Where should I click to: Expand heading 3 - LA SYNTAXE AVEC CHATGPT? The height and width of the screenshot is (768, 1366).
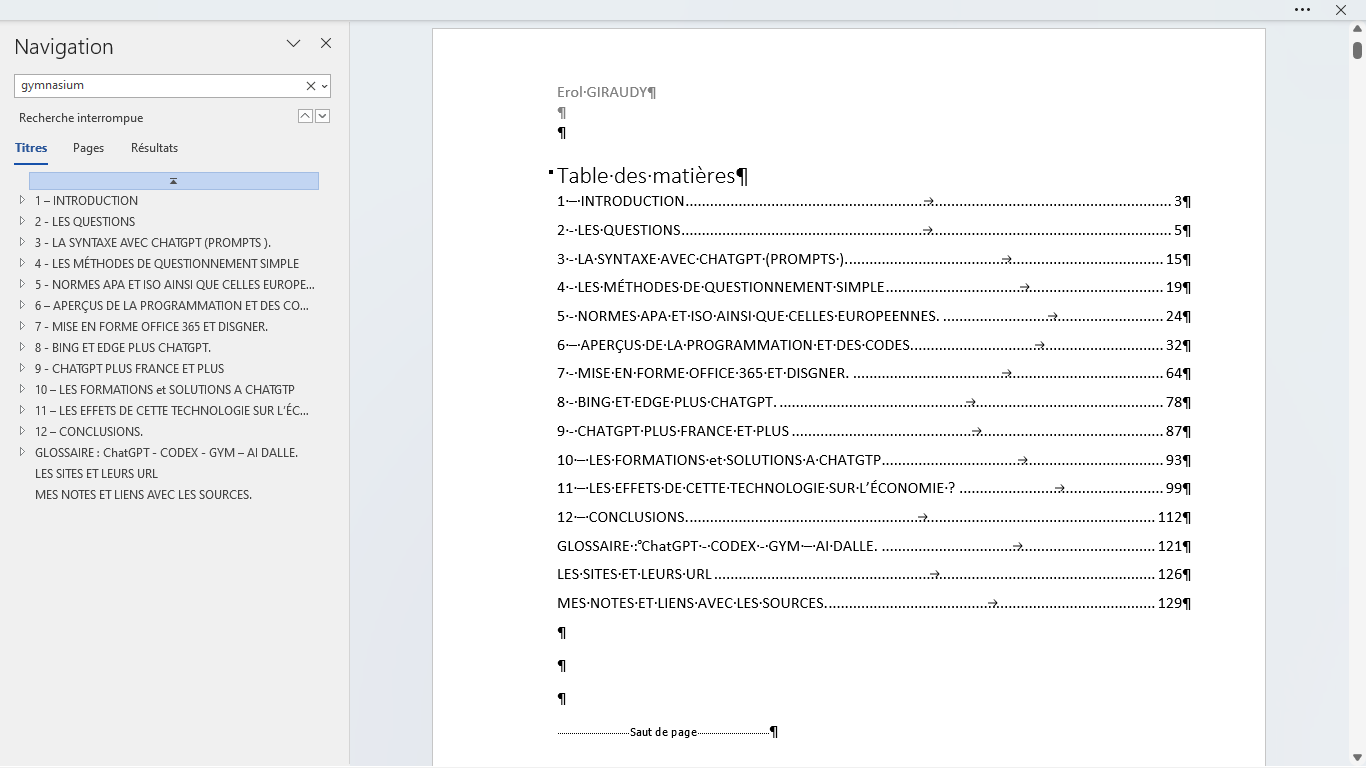22,242
